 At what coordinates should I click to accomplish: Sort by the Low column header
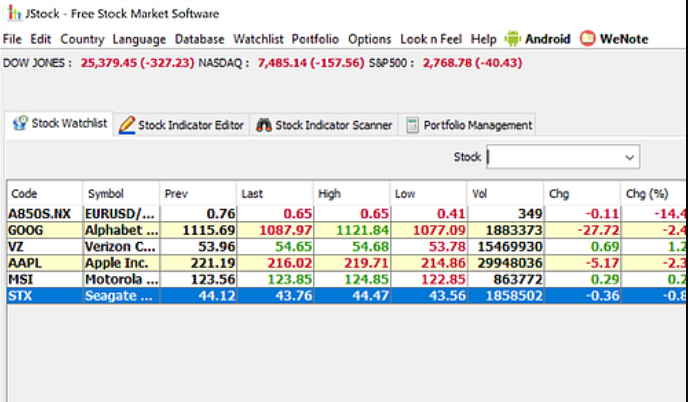pyautogui.click(x=428, y=194)
